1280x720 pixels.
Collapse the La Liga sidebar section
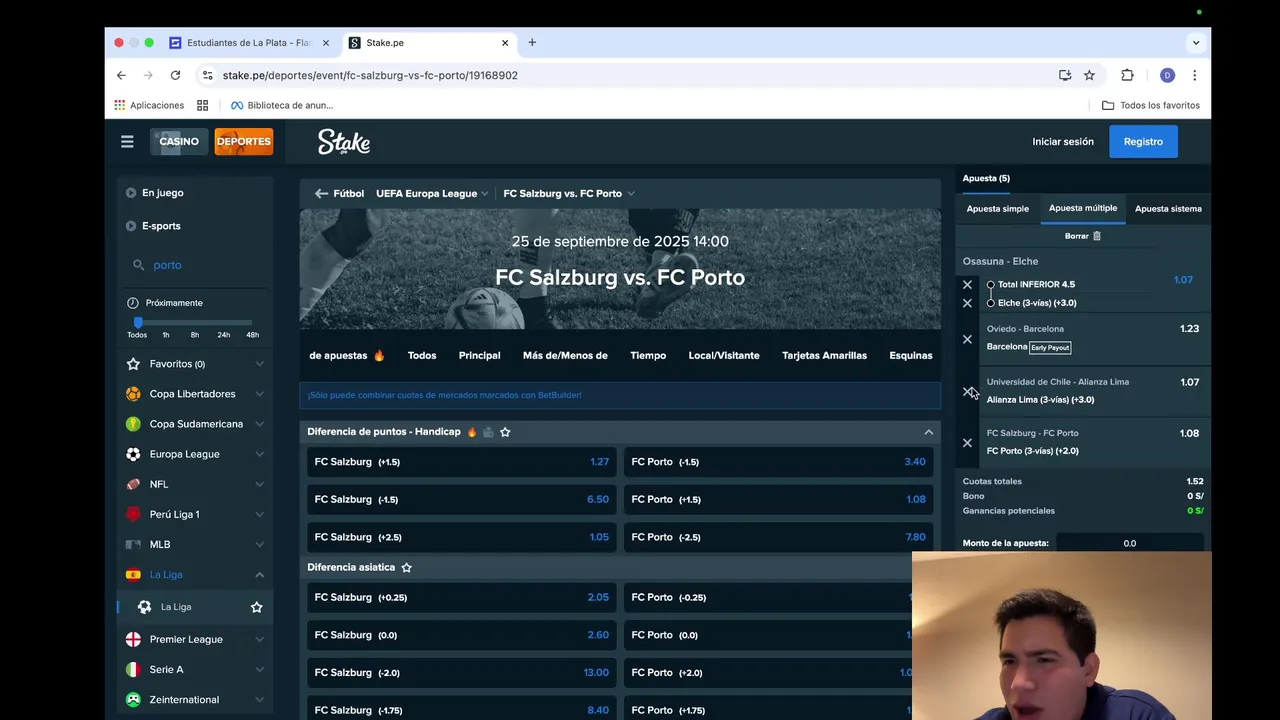tap(259, 575)
